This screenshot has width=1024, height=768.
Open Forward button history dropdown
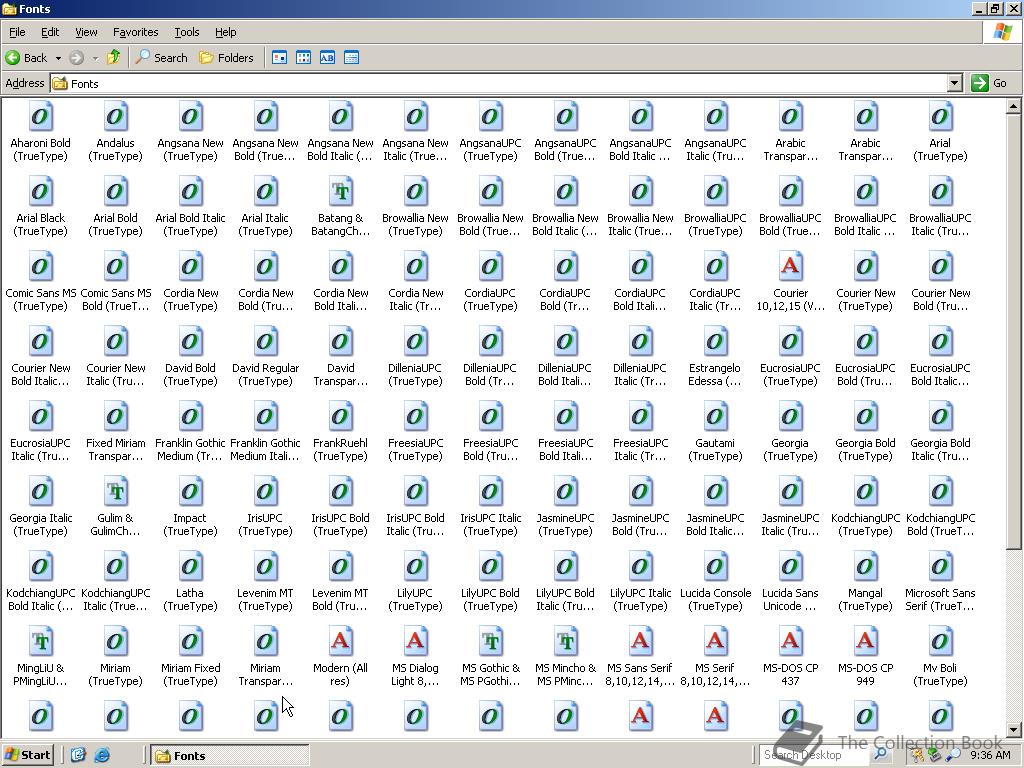pyautogui.click(x=95, y=58)
